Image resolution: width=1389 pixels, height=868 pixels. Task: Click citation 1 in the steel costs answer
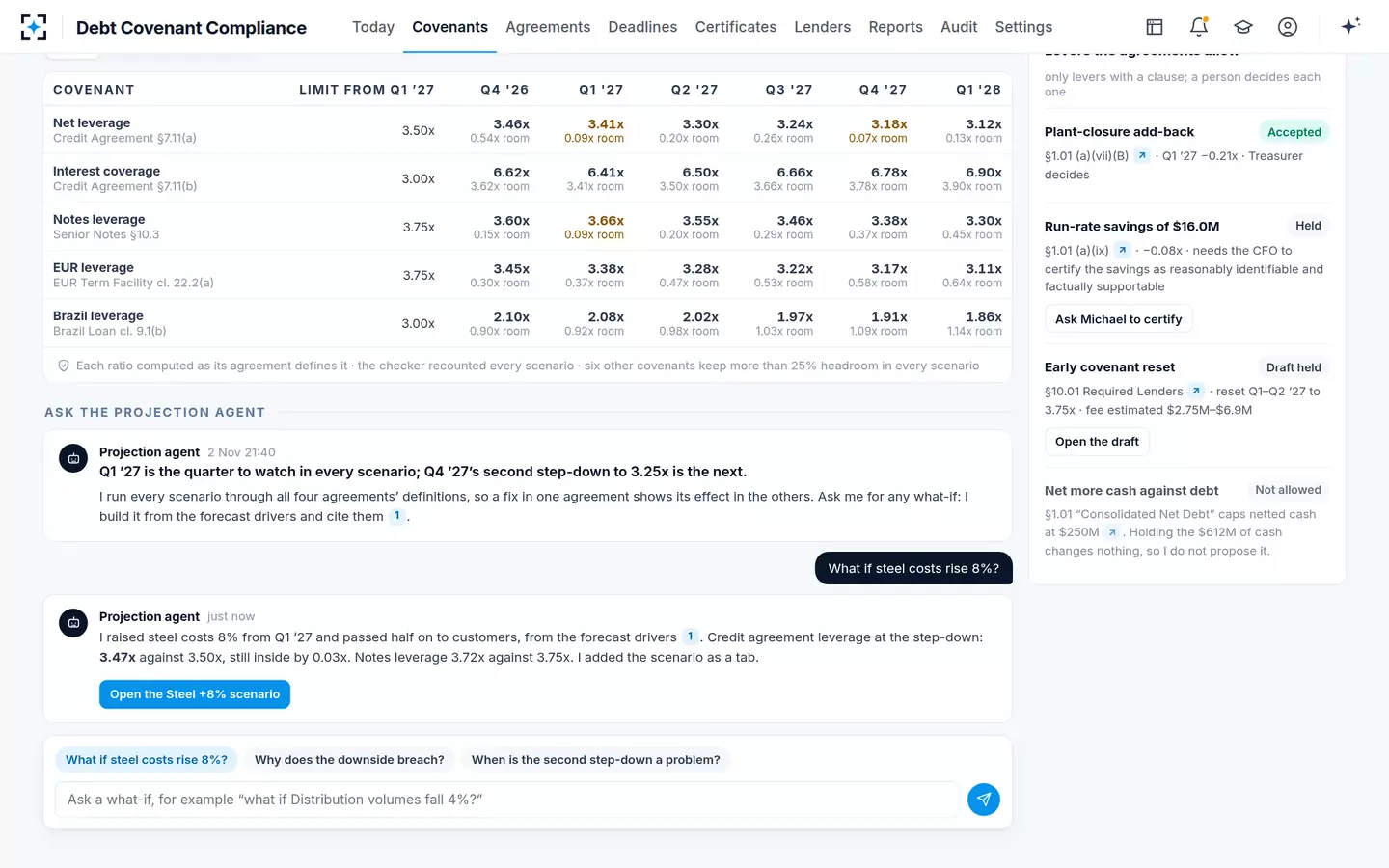coord(690,637)
